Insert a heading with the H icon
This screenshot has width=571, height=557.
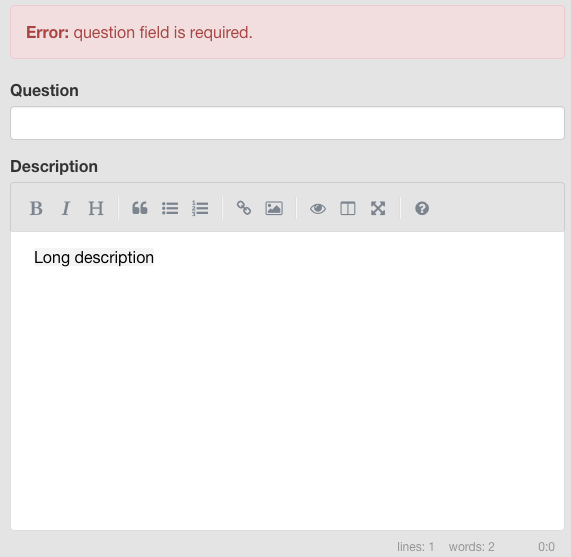point(96,209)
